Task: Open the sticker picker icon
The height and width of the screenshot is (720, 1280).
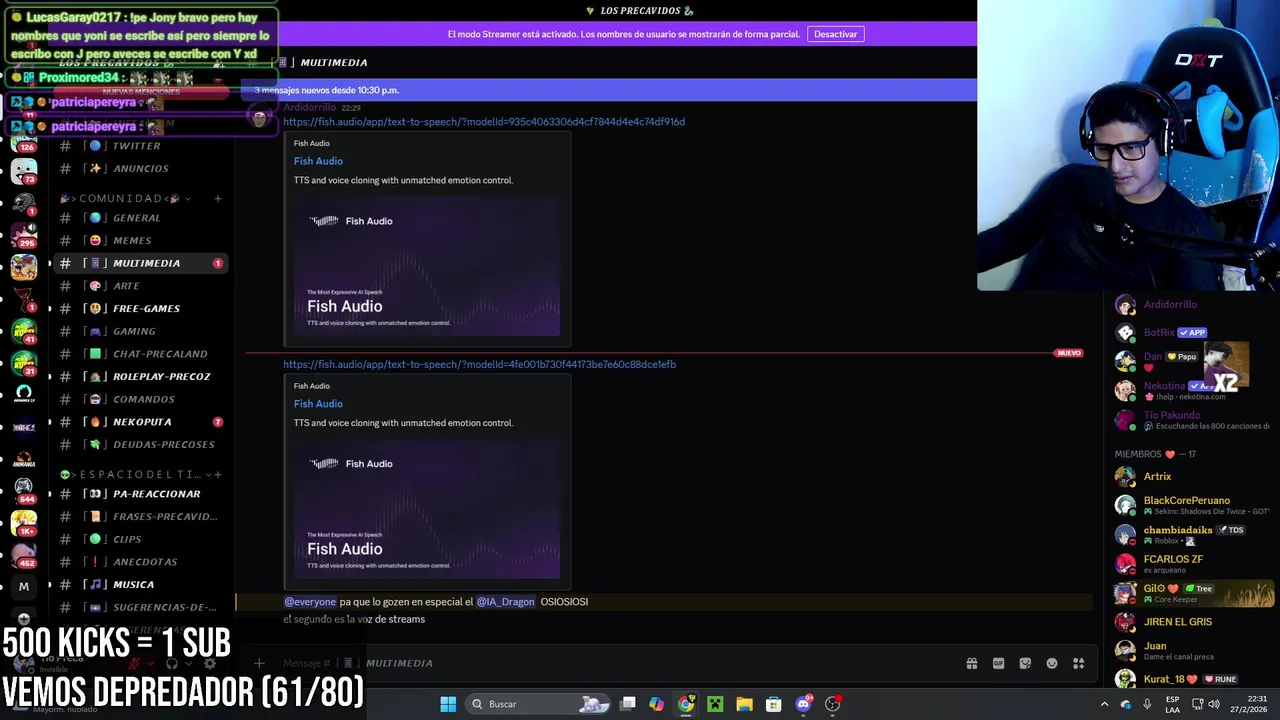Action: click(x=1025, y=663)
